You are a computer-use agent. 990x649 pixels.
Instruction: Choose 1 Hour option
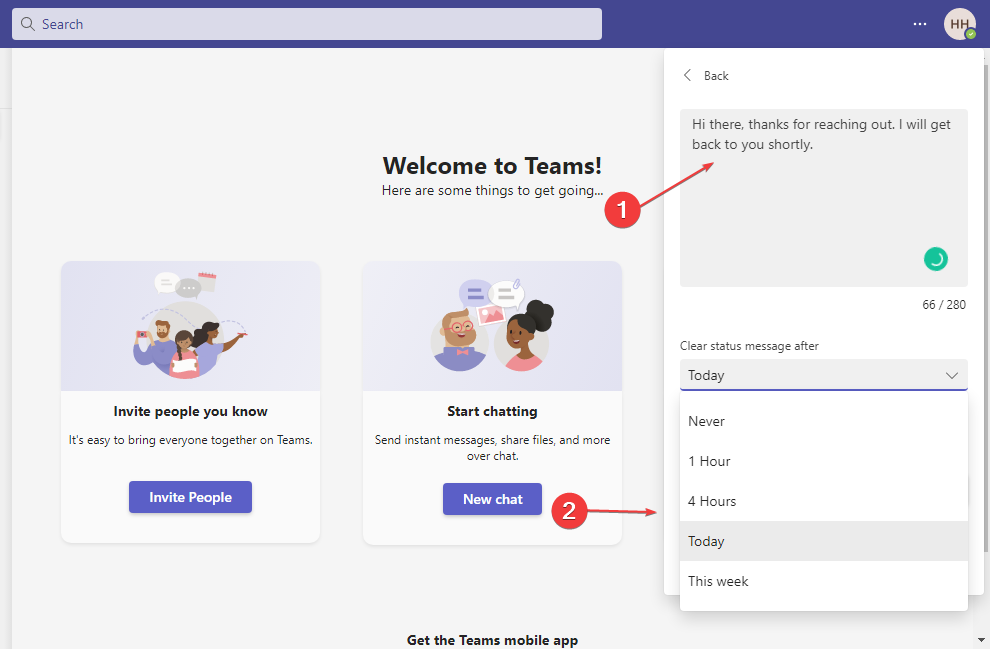823,461
